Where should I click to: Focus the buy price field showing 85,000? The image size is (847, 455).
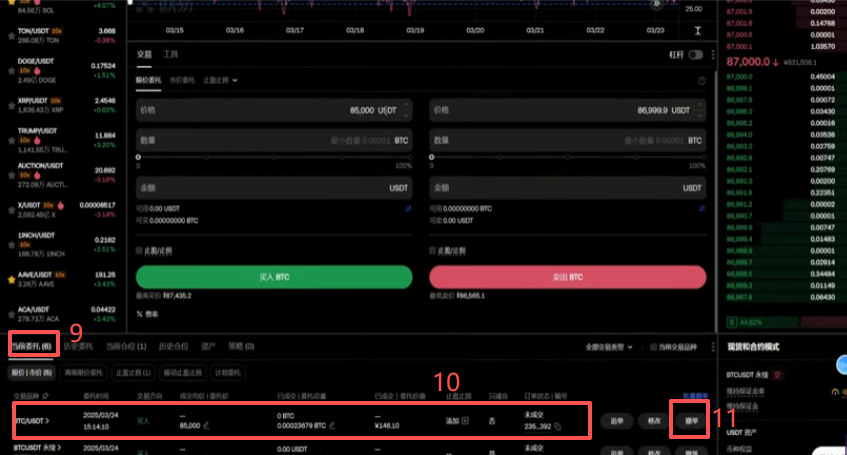coord(274,110)
